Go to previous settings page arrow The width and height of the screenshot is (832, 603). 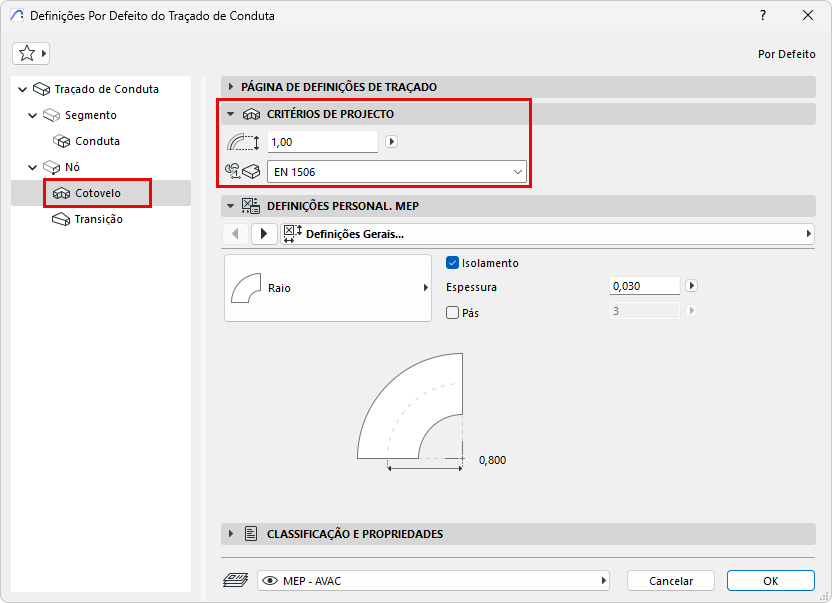click(x=236, y=234)
